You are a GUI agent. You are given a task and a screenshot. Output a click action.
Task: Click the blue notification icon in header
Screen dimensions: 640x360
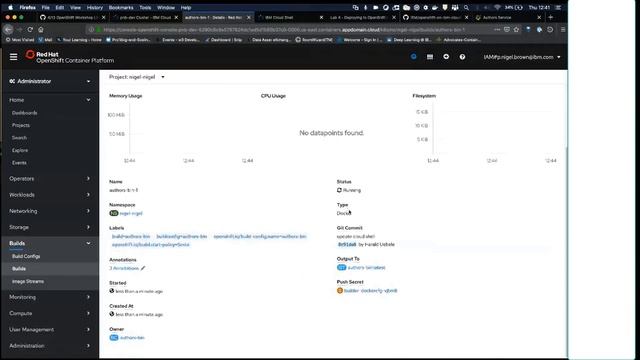tap(413, 57)
